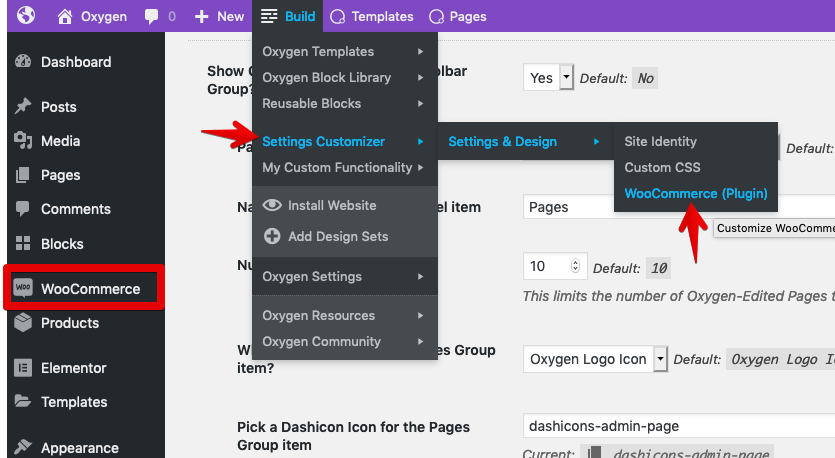The image size is (835, 458).
Task: Expand Oxygen Block Library submenu
Action: (345, 78)
